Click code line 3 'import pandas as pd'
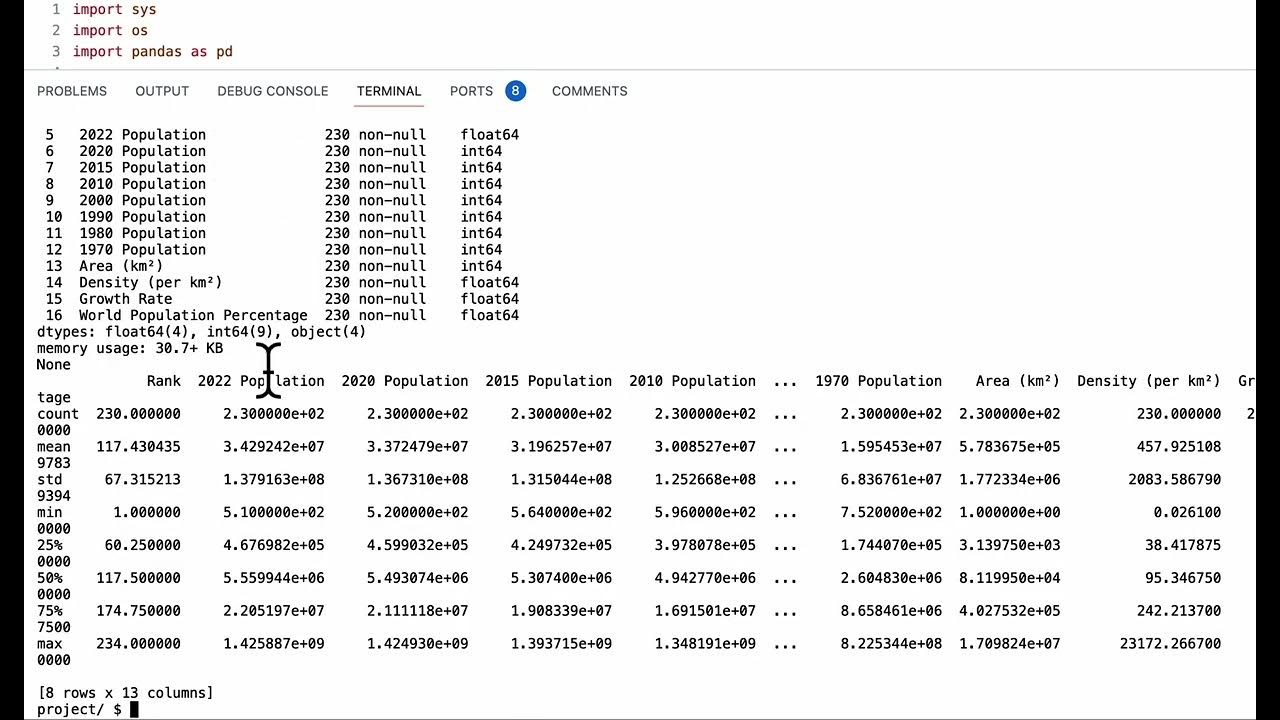This screenshot has height=720, width=1280. coord(152,52)
